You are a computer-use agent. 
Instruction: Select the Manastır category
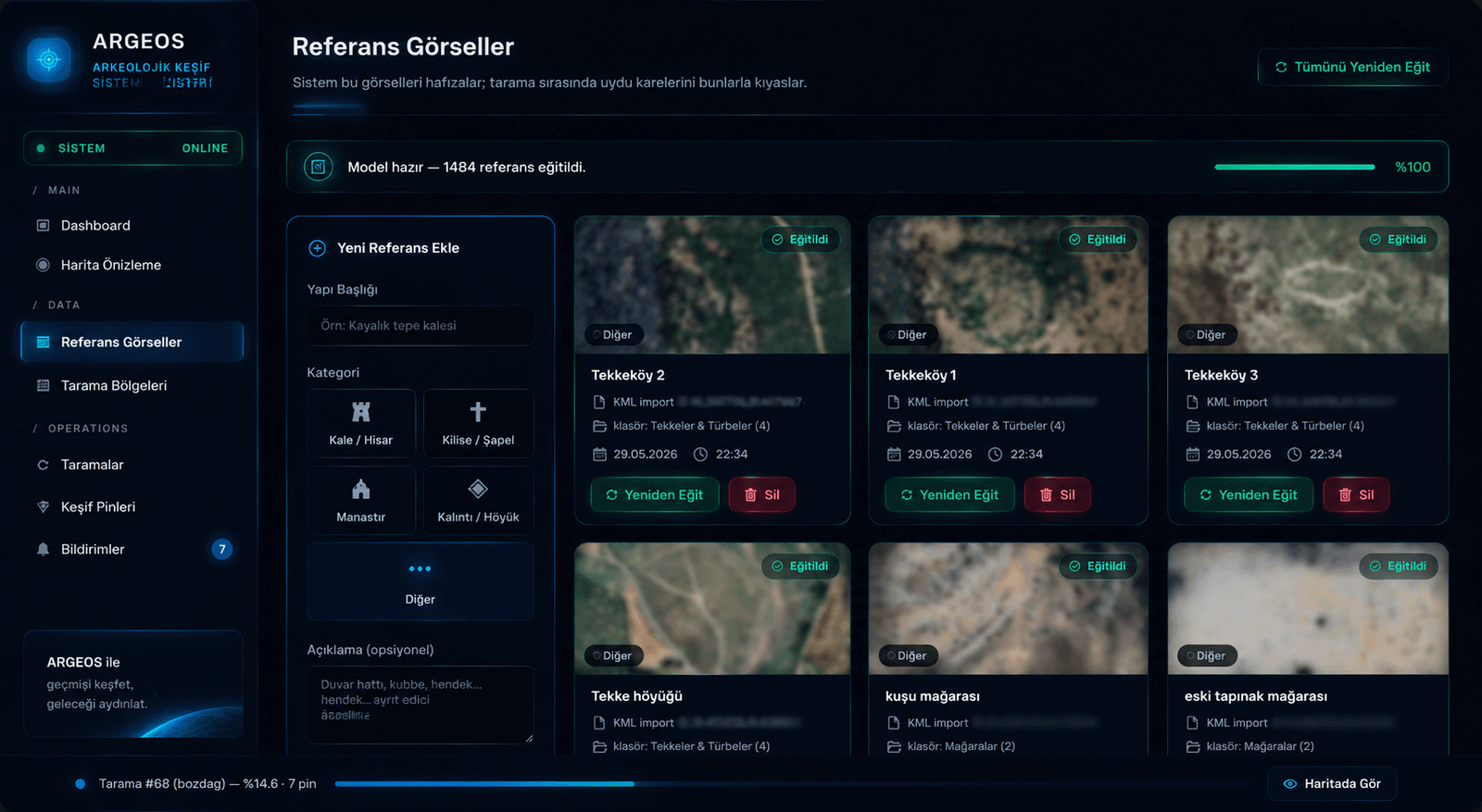click(361, 500)
